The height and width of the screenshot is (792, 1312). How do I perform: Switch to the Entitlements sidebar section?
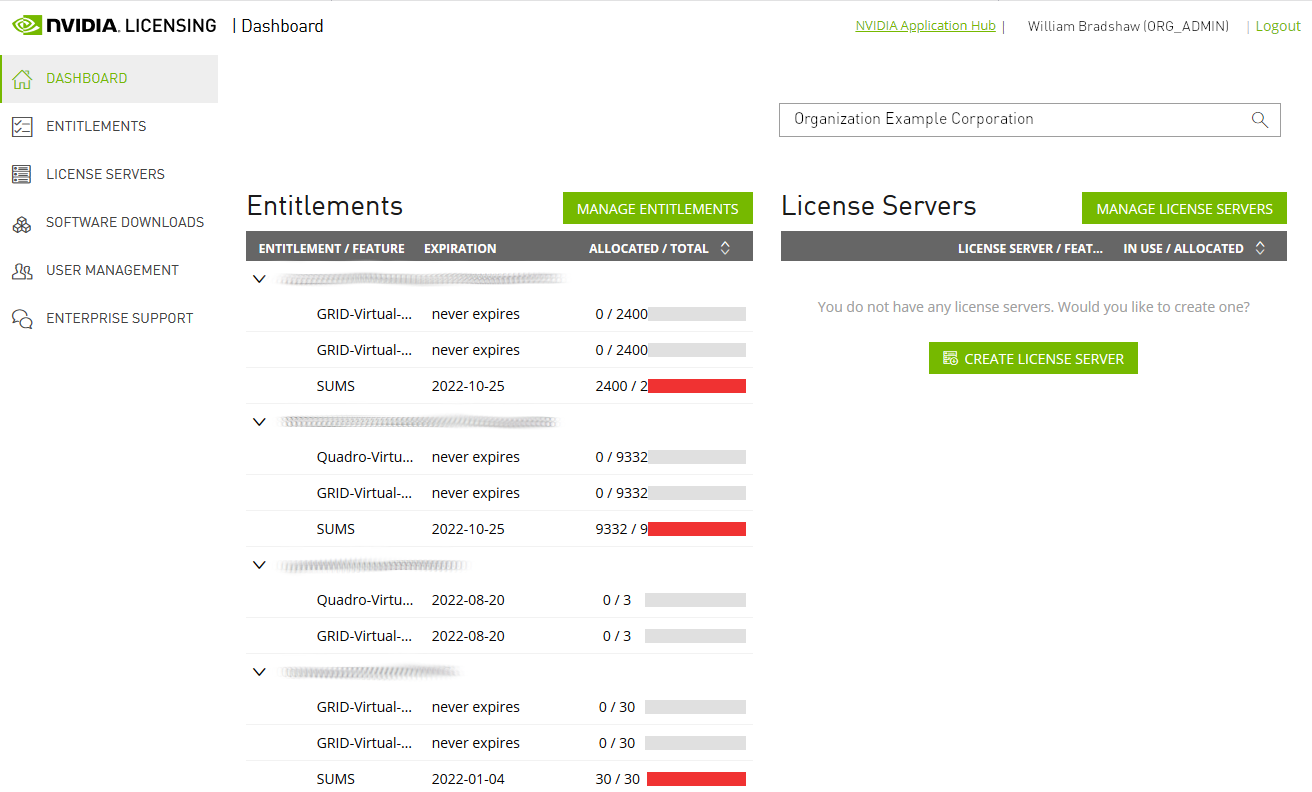(x=95, y=126)
